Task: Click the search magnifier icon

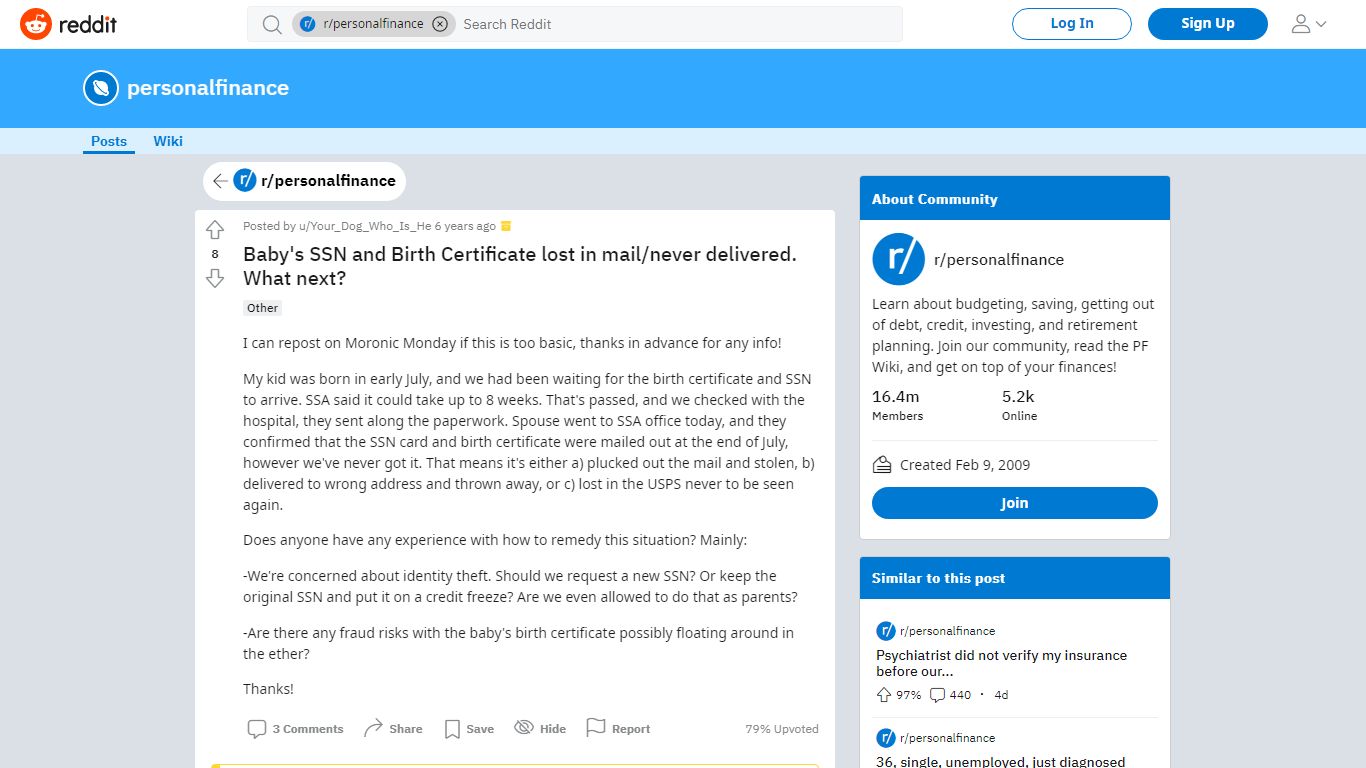Action: pos(272,24)
